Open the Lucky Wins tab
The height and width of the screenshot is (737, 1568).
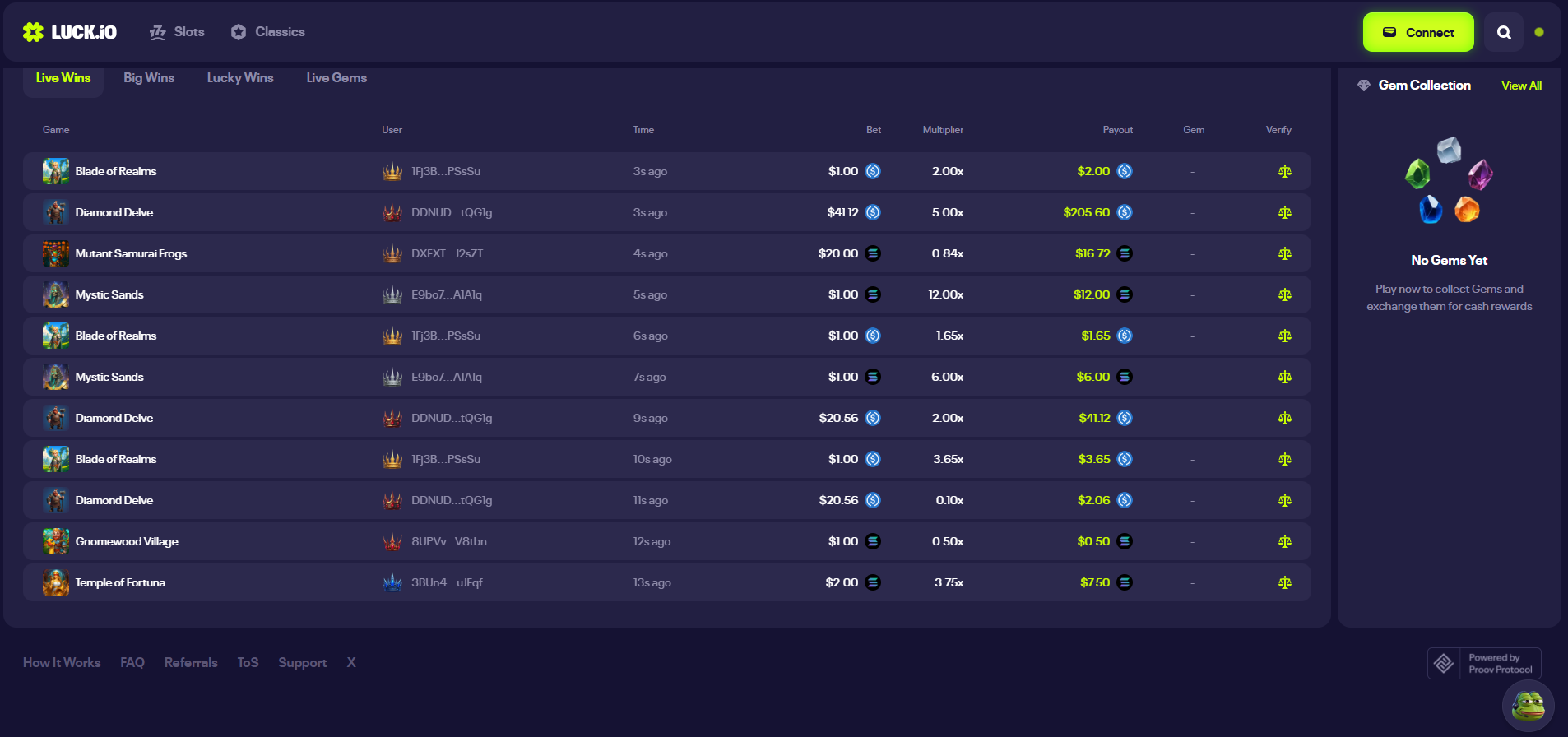click(240, 78)
